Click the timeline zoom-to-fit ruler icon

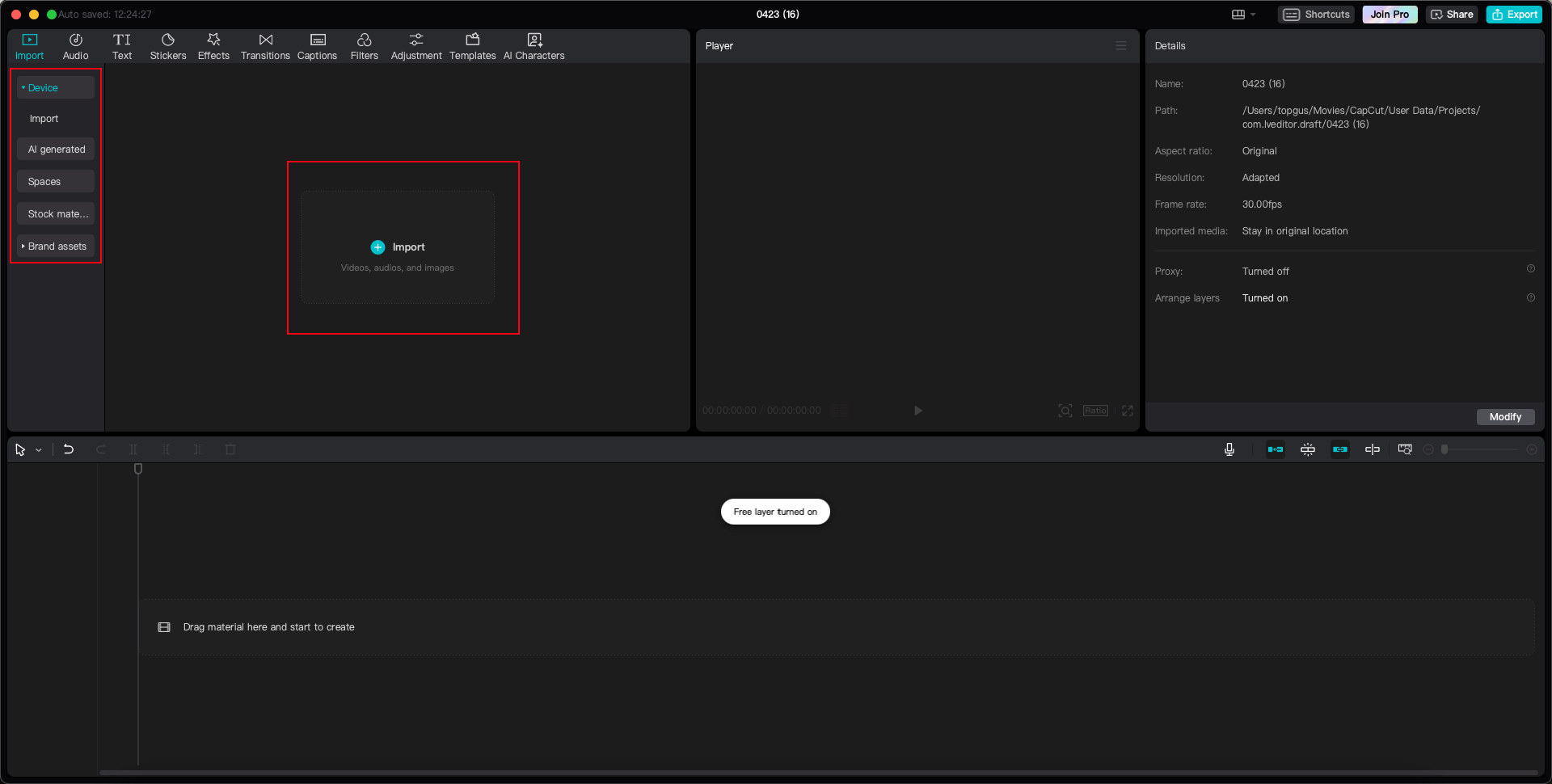click(x=1405, y=449)
